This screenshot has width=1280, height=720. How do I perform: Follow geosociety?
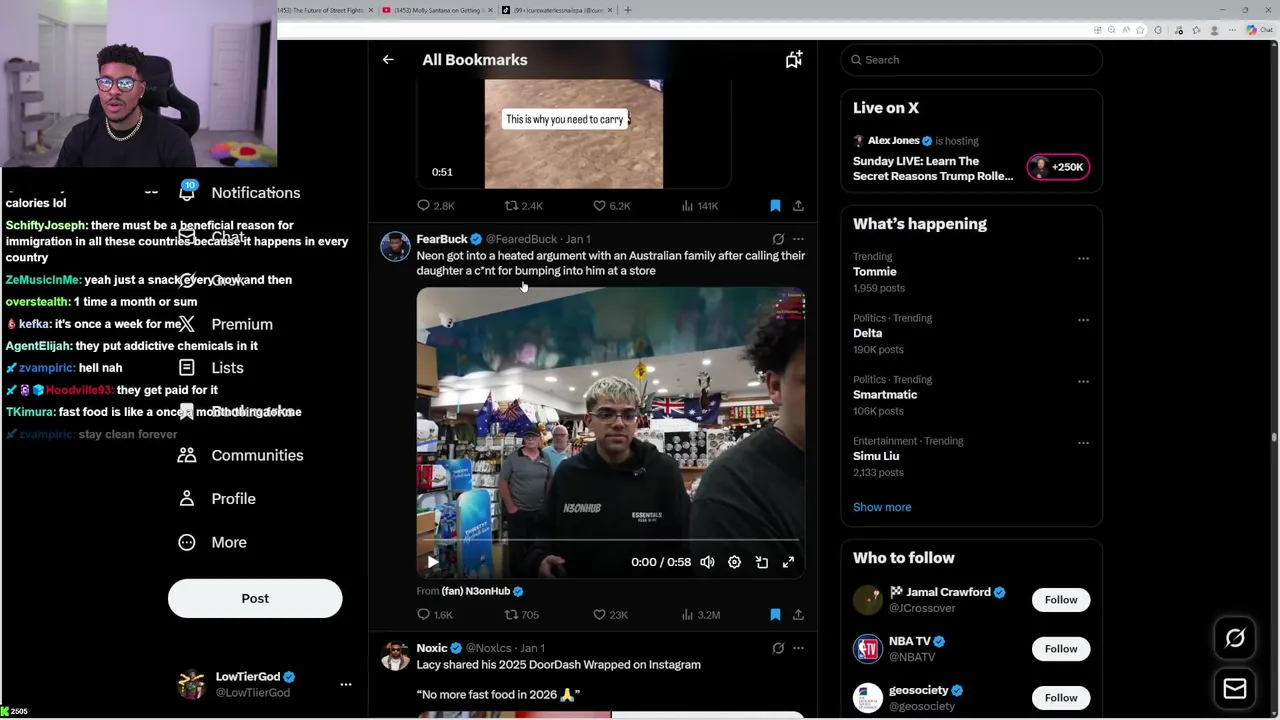point(1061,698)
